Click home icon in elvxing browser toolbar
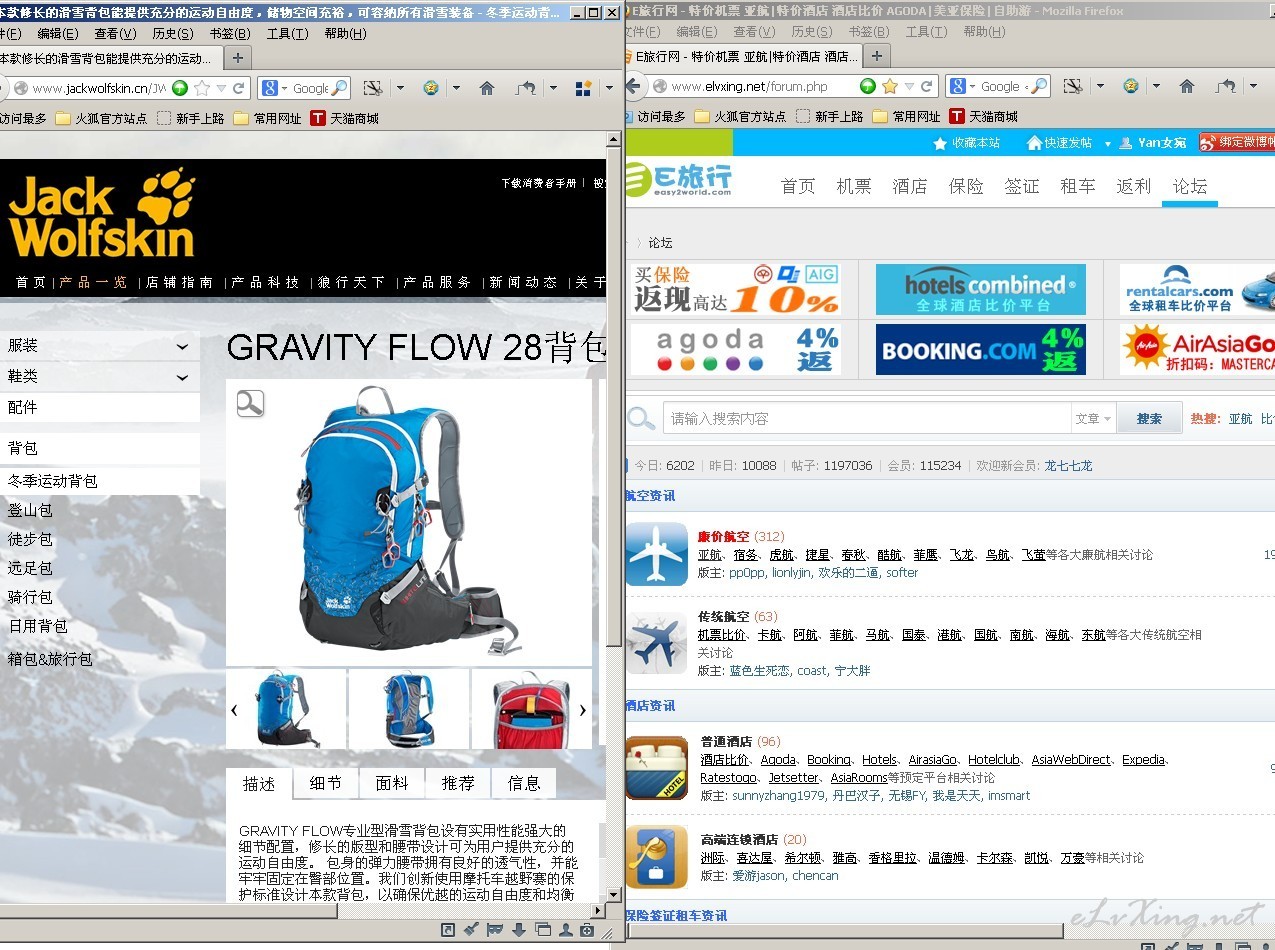Viewport: 1275px width, 950px height. [1187, 86]
